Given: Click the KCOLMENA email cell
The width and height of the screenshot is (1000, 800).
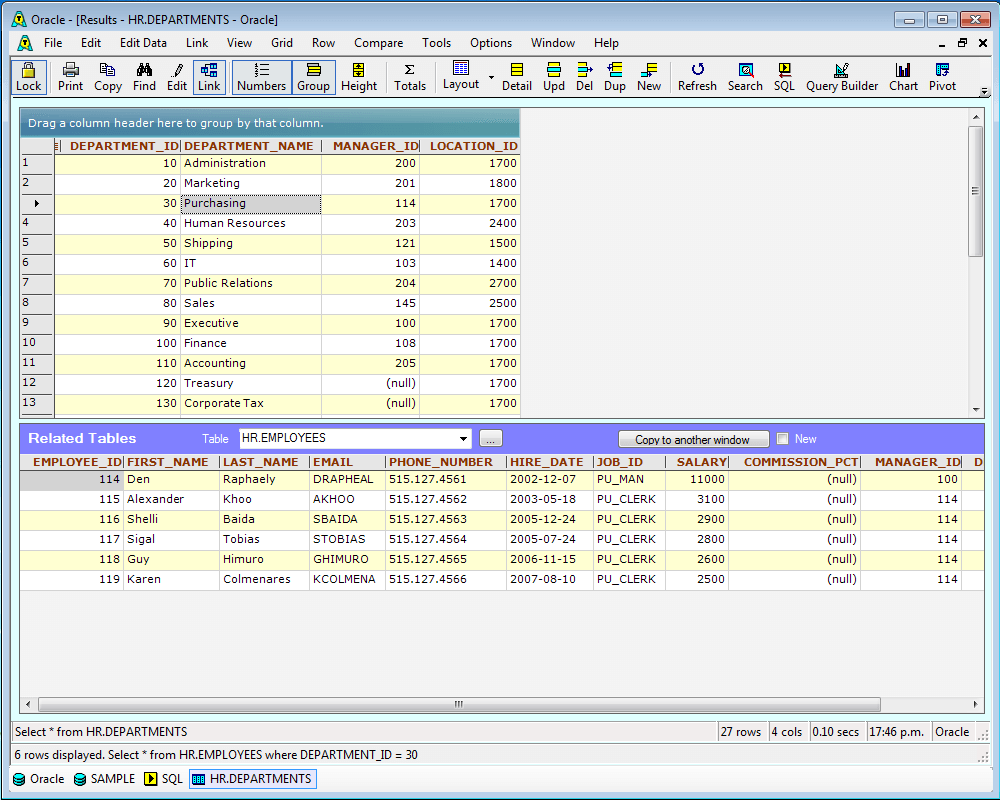Looking at the screenshot, I should click(347, 579).
